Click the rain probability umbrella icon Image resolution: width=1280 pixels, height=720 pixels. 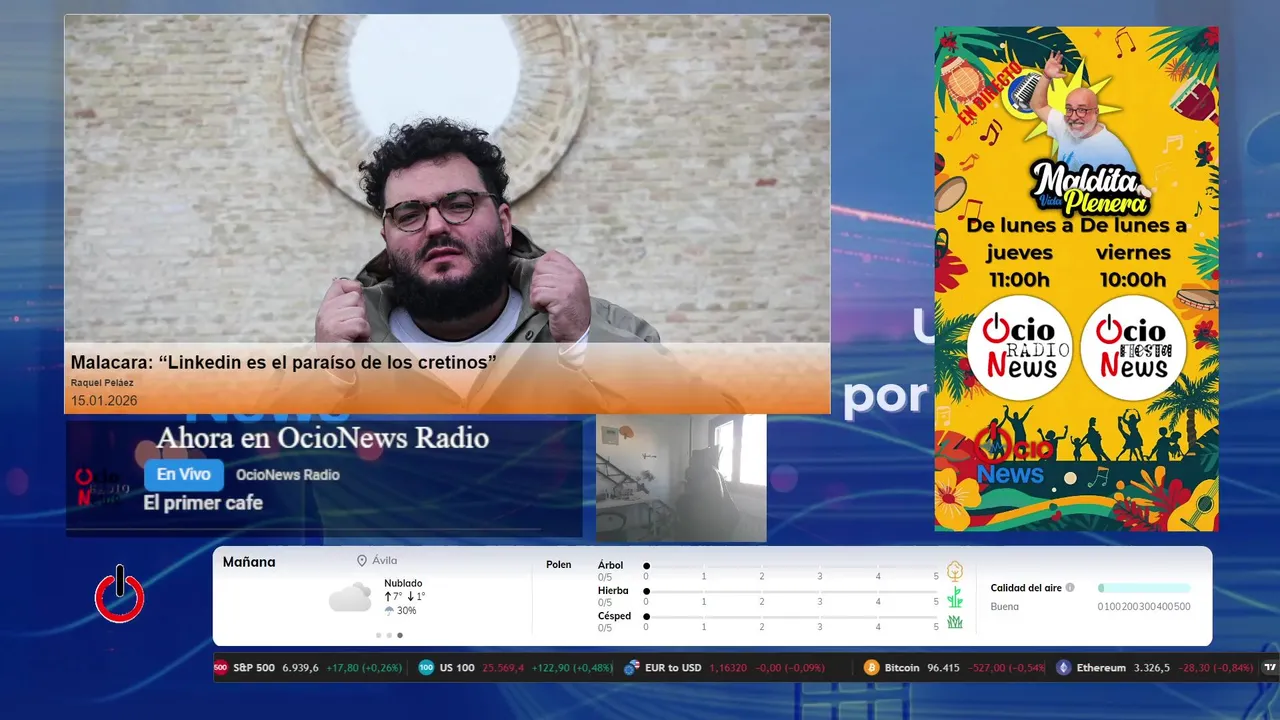click(x=389, y=610)
